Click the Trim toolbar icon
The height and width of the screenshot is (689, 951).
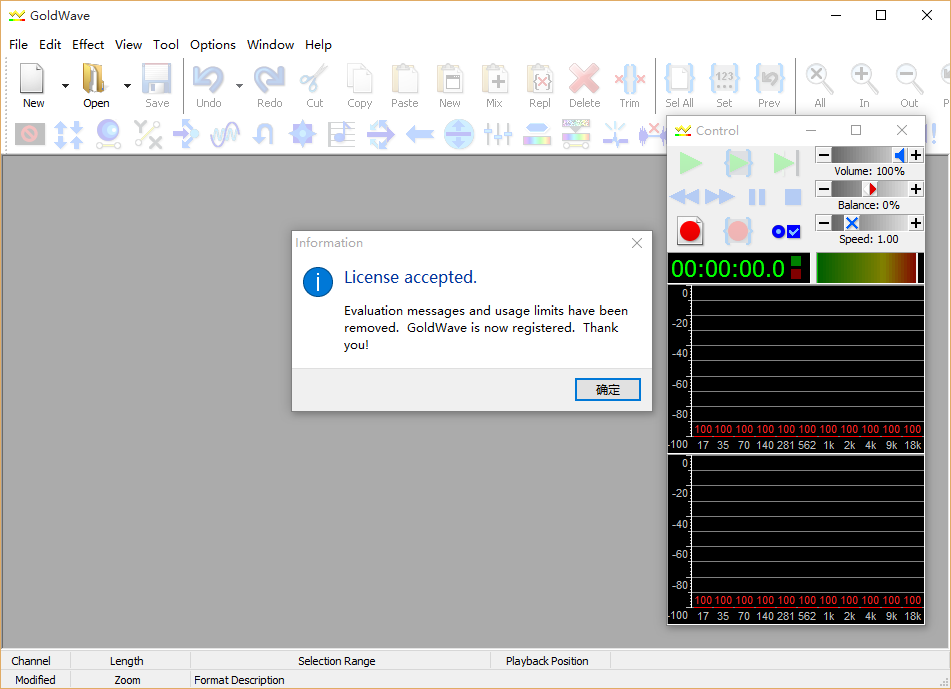click(629, 80)
